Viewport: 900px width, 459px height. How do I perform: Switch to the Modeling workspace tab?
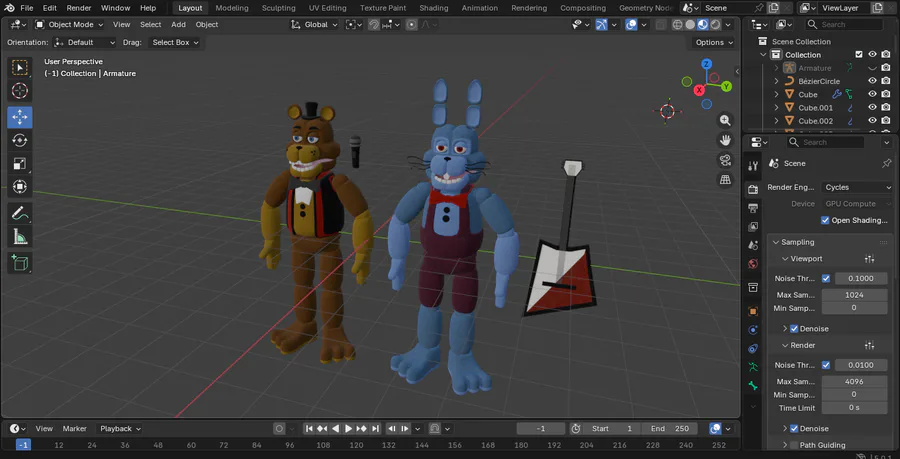tap(232, 8)
